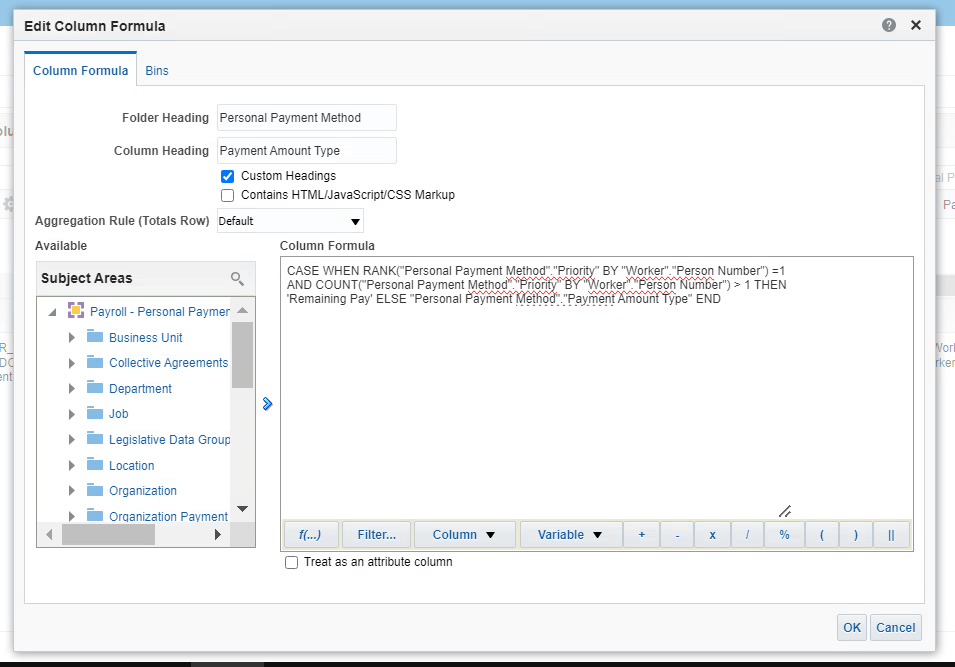The image size is (955, 667).
Task: Switch to the Bins tab
Action: pos(157,71)
